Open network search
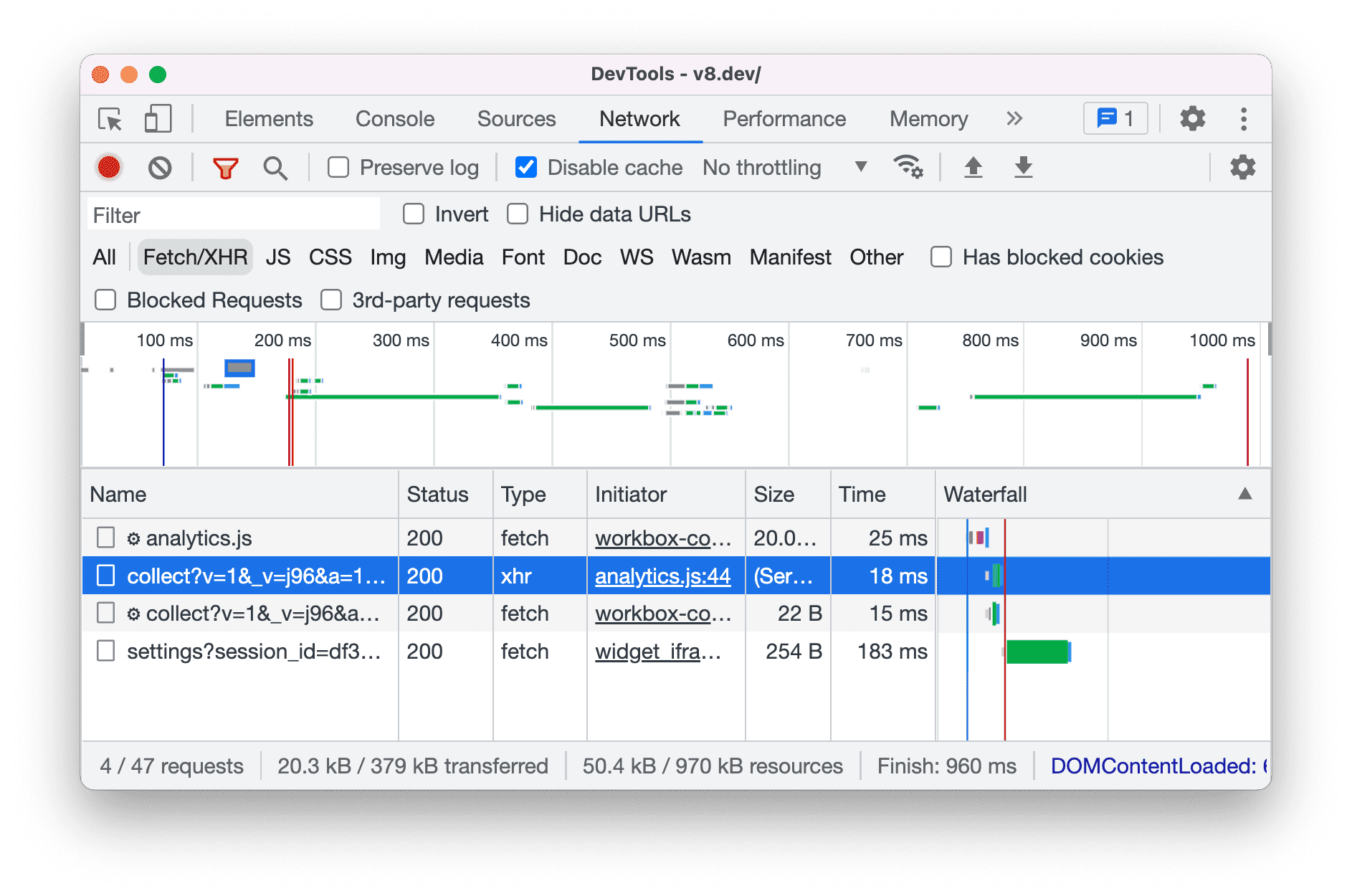1352x896 pixels. coord(275,167)
